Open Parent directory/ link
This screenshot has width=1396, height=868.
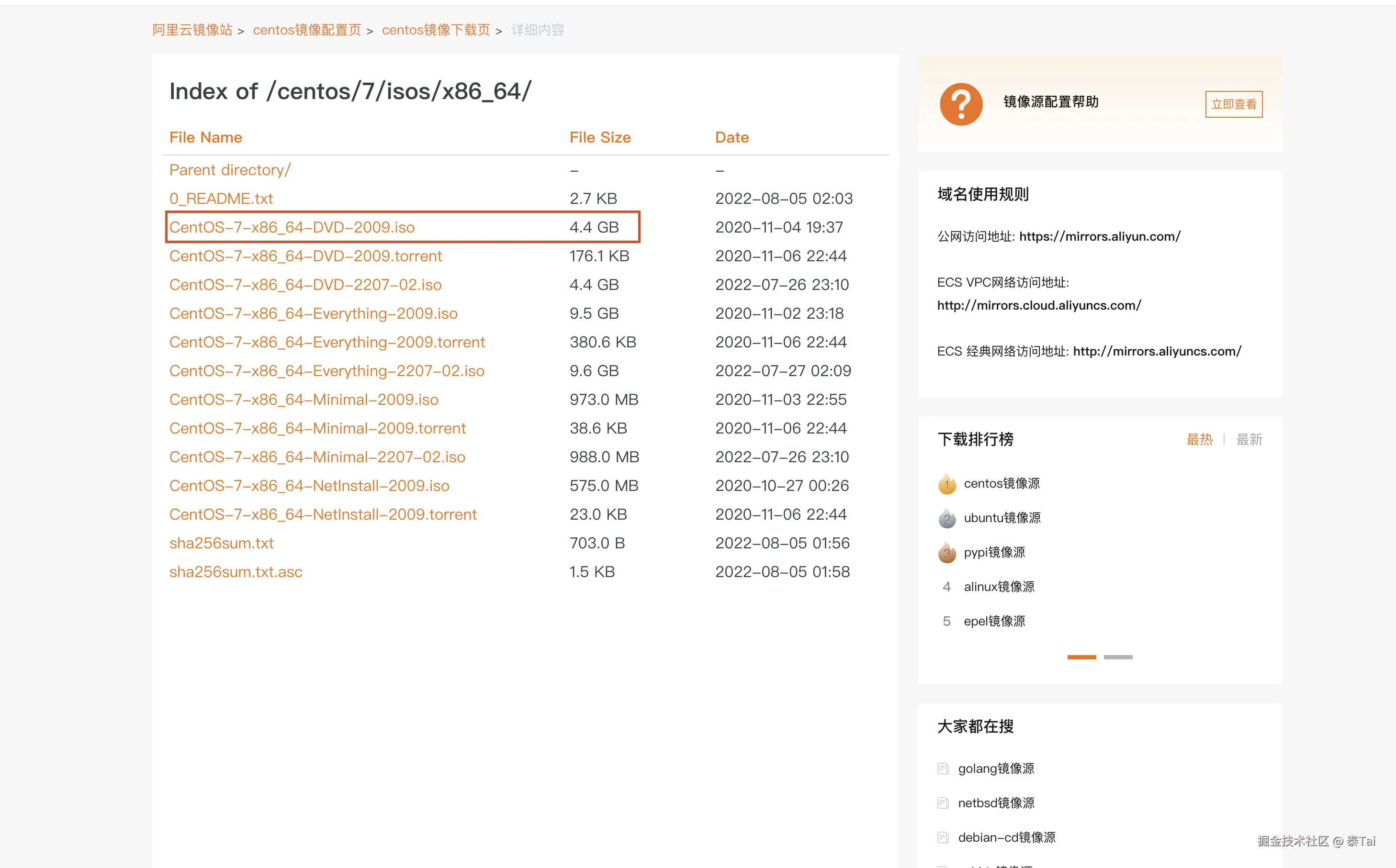[230, 170]
